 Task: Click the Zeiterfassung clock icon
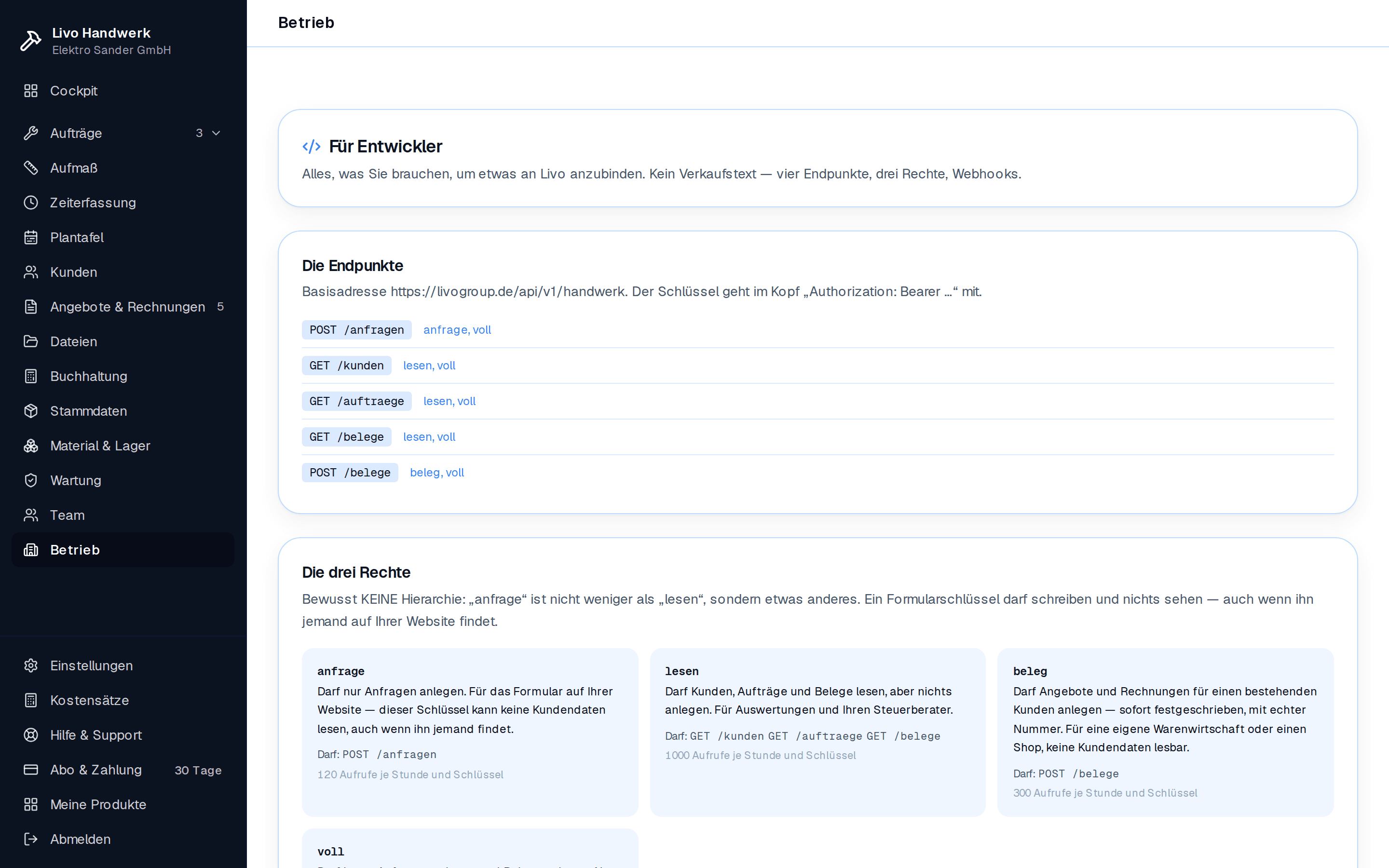tap(31, 203)
